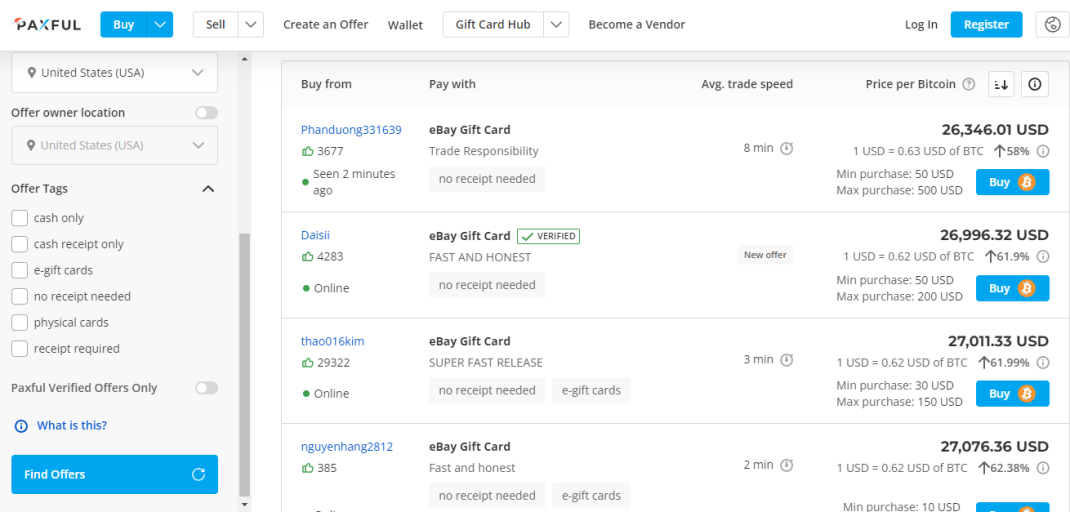Click the info icon beside What is this?
The width and height of the screenshot is (1070, 512).
(21, 426)
